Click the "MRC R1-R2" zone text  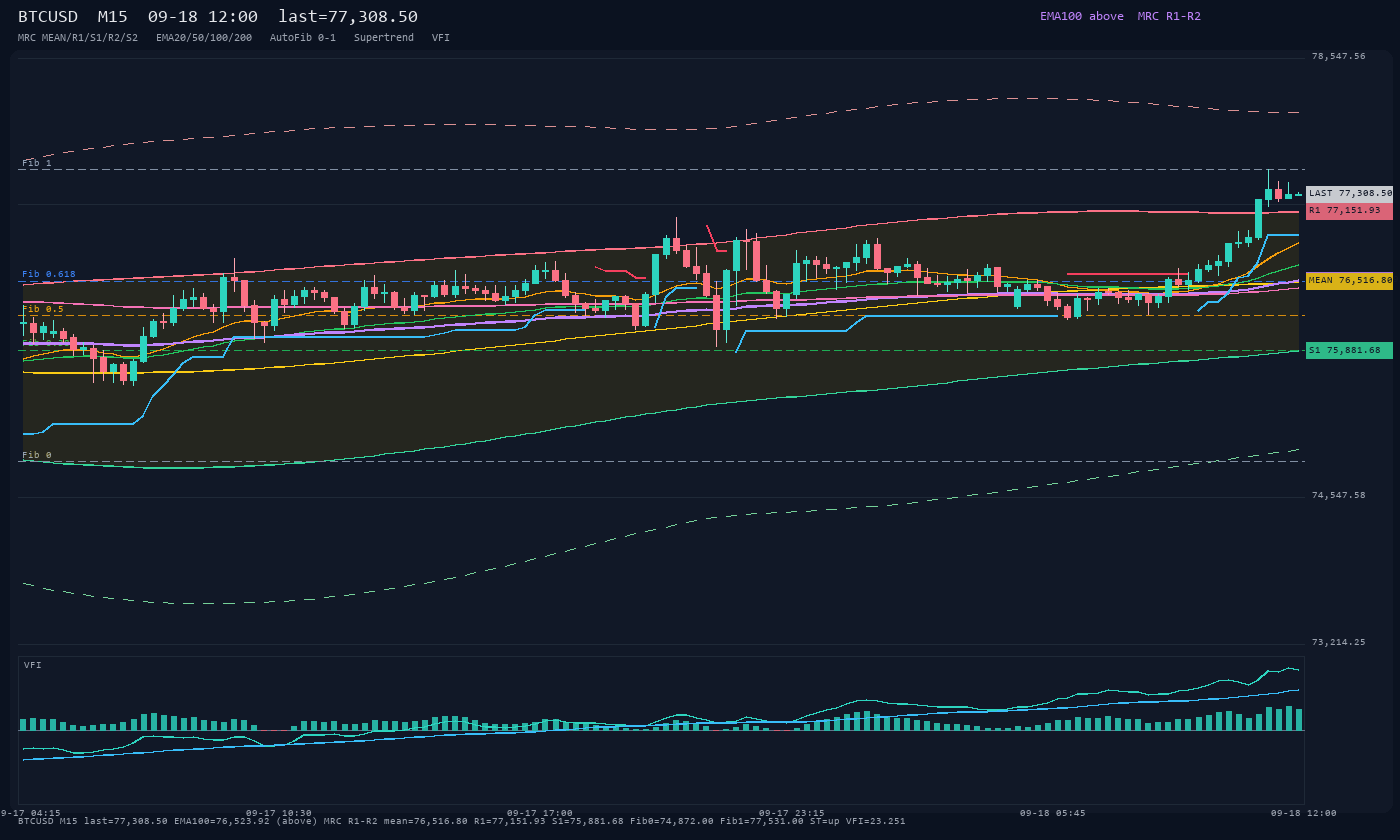click(x=1169, y=16)
